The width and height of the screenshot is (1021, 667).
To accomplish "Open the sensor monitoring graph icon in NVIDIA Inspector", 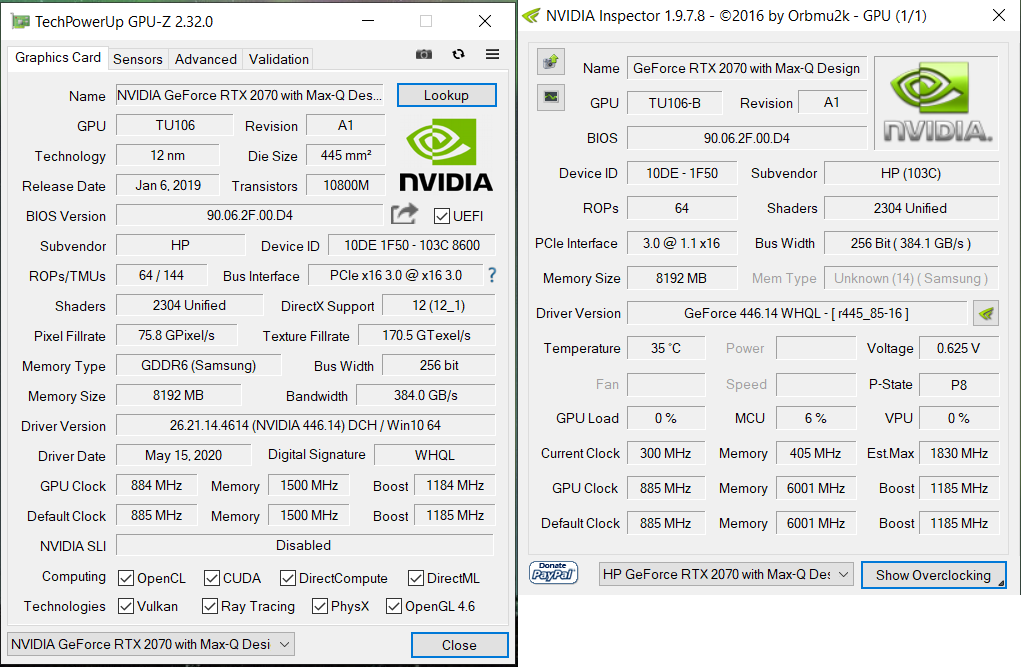I will click(x=551, y=97).
